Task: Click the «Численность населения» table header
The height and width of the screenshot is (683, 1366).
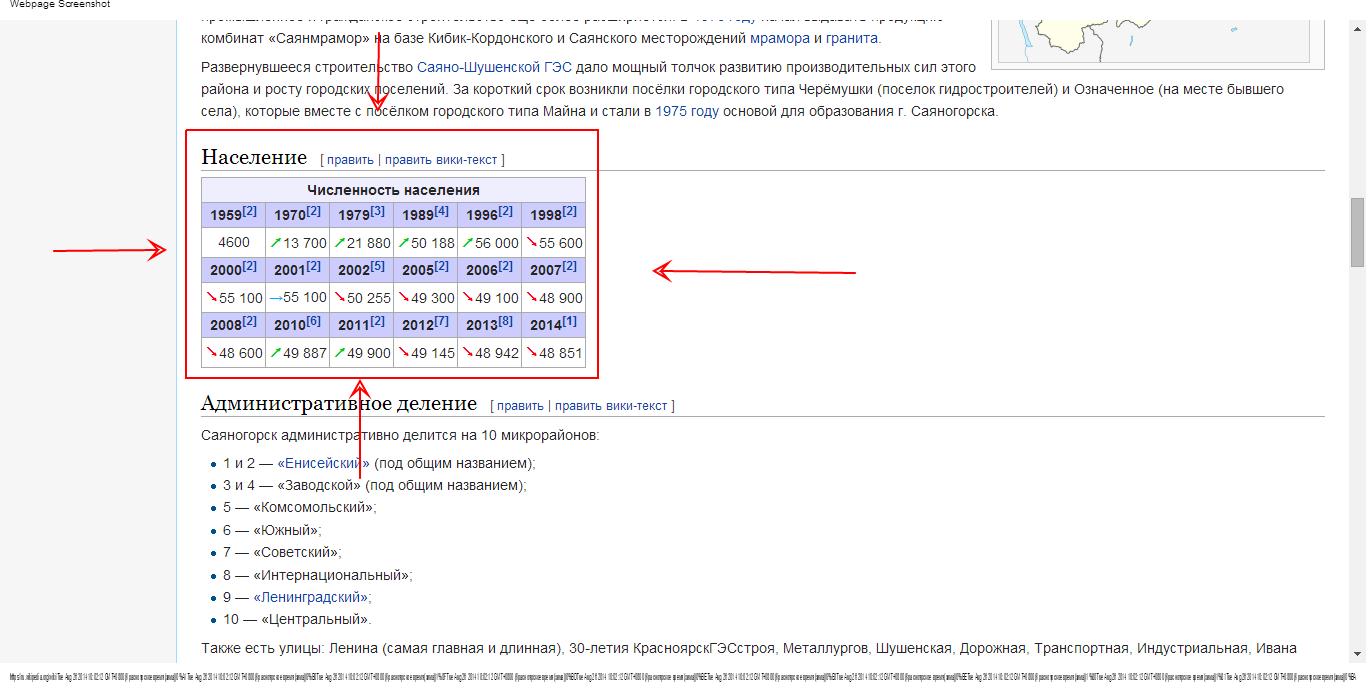Action: (393, 190)
